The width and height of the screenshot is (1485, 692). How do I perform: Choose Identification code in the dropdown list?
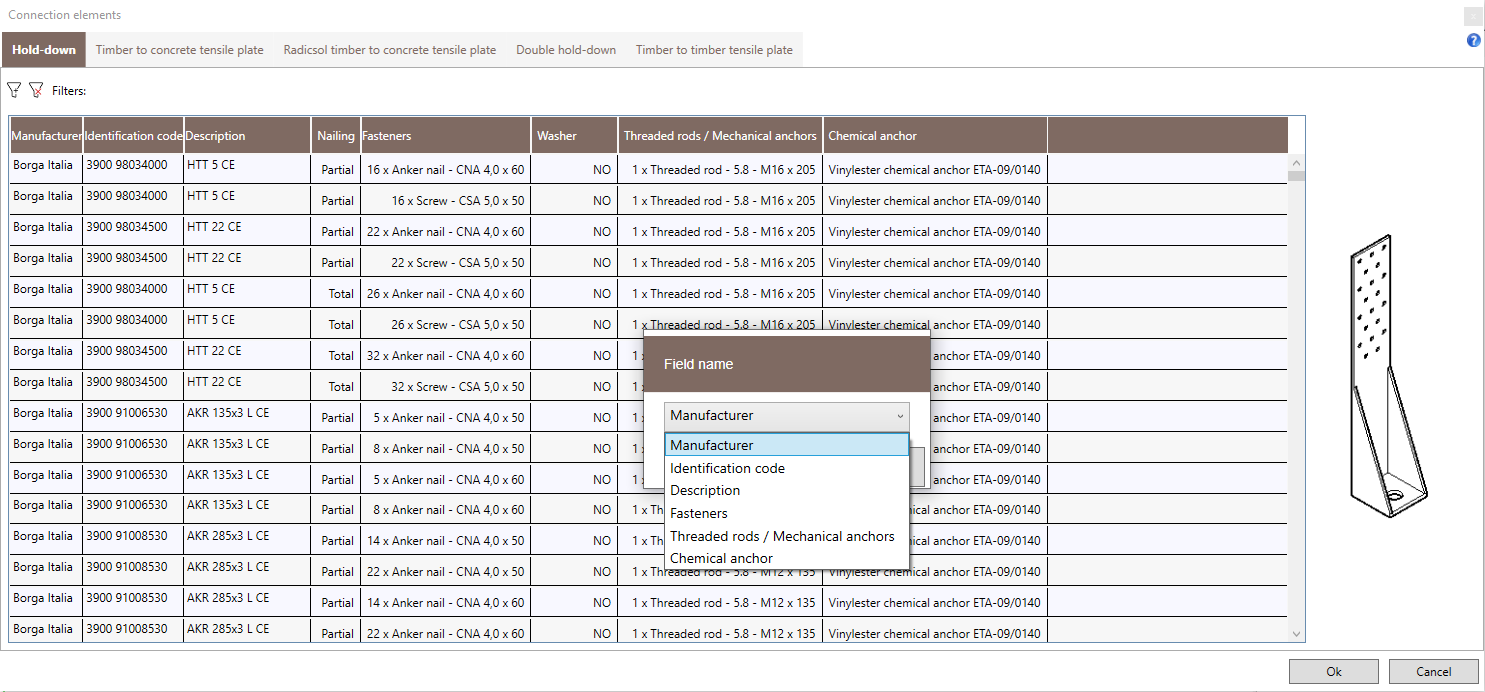(787, 468)
